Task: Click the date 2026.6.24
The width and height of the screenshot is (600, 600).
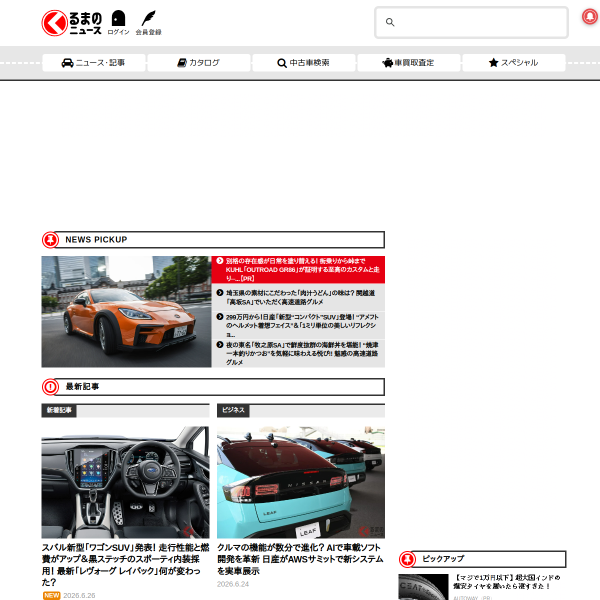Action: pos(233,584)
